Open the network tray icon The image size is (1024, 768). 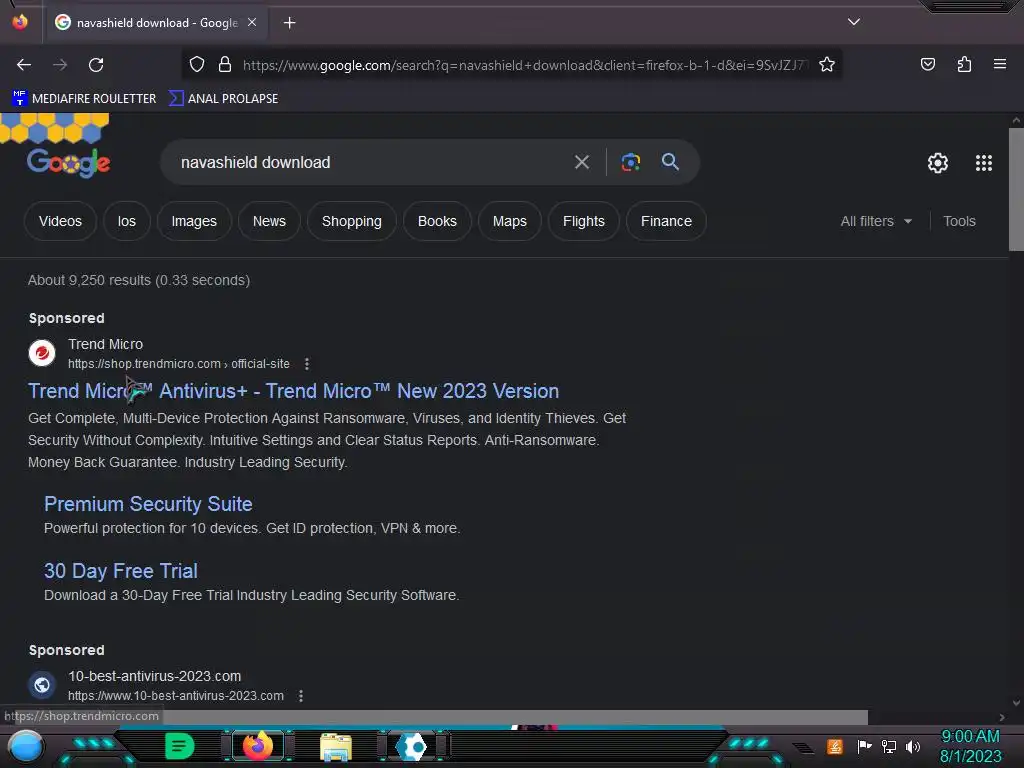tap(889, 746)
